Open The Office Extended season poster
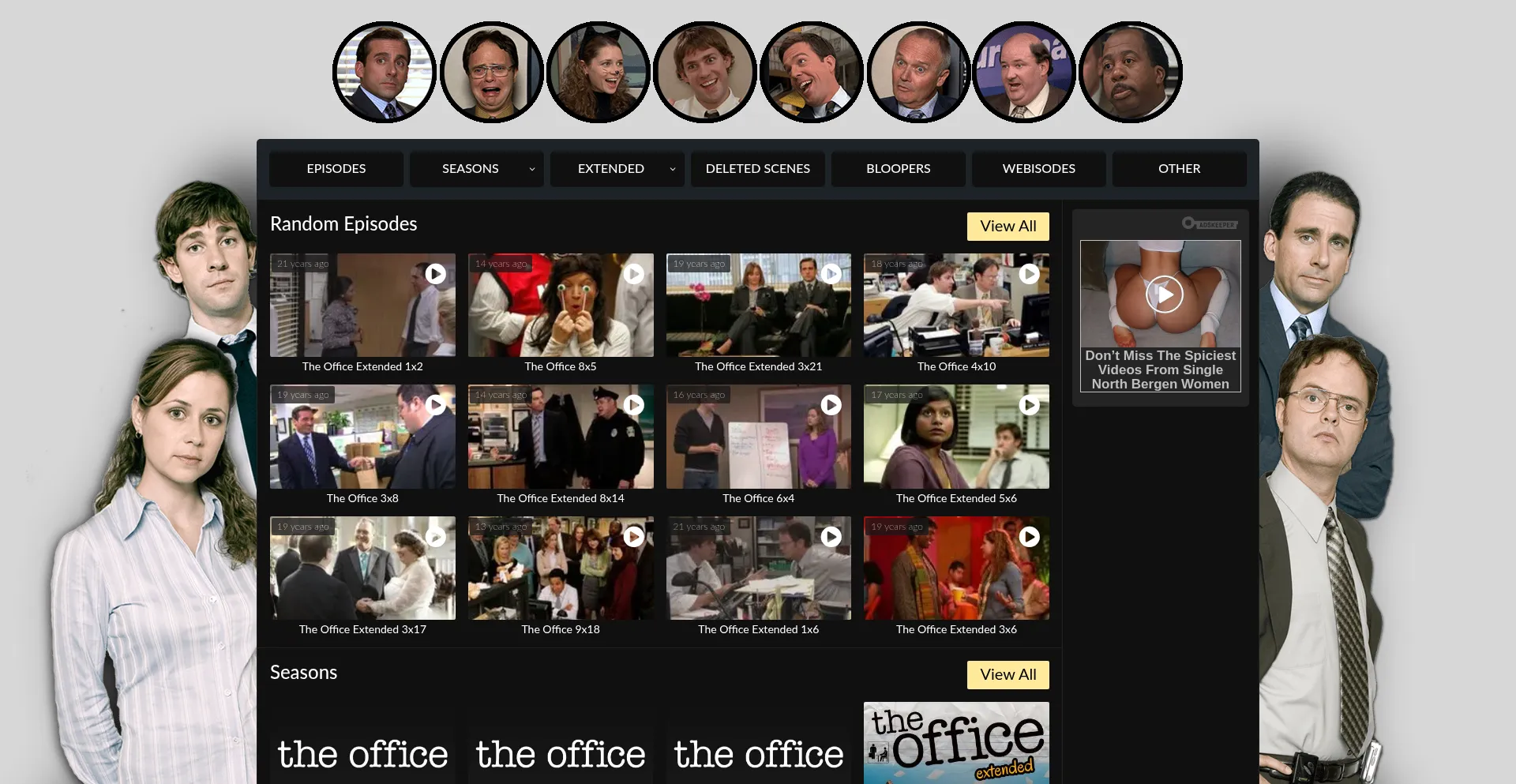 [956, 742]
